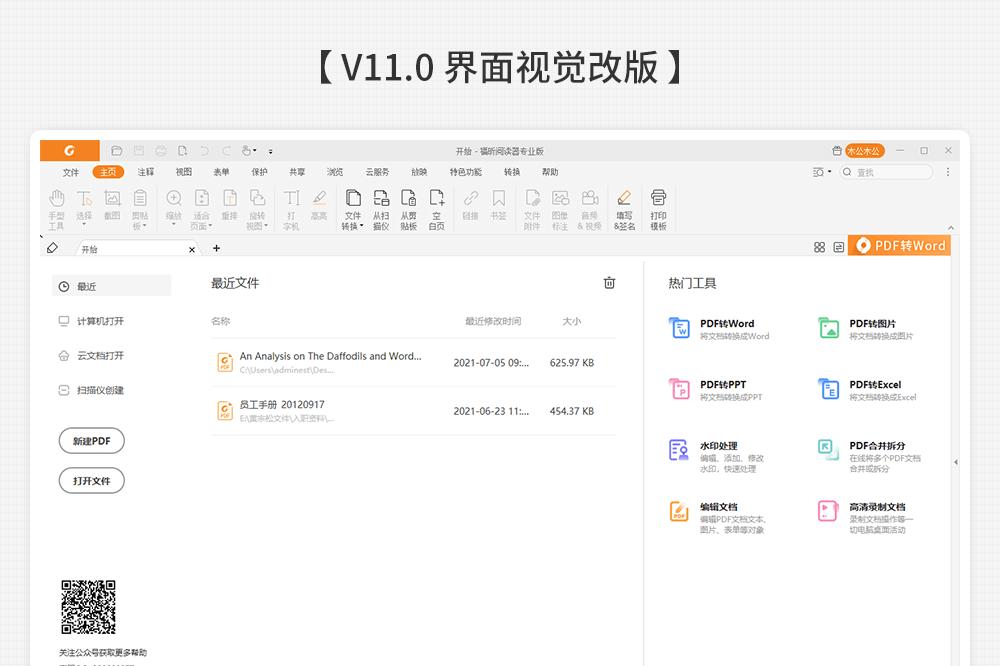Open the customize quick-access toolbar arrow

[270, 151]
